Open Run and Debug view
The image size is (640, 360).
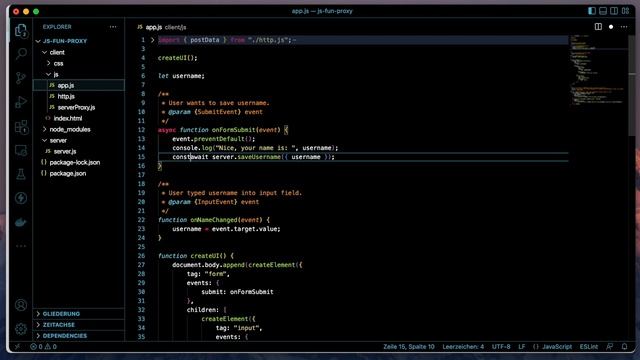click(x=21, y=102)
